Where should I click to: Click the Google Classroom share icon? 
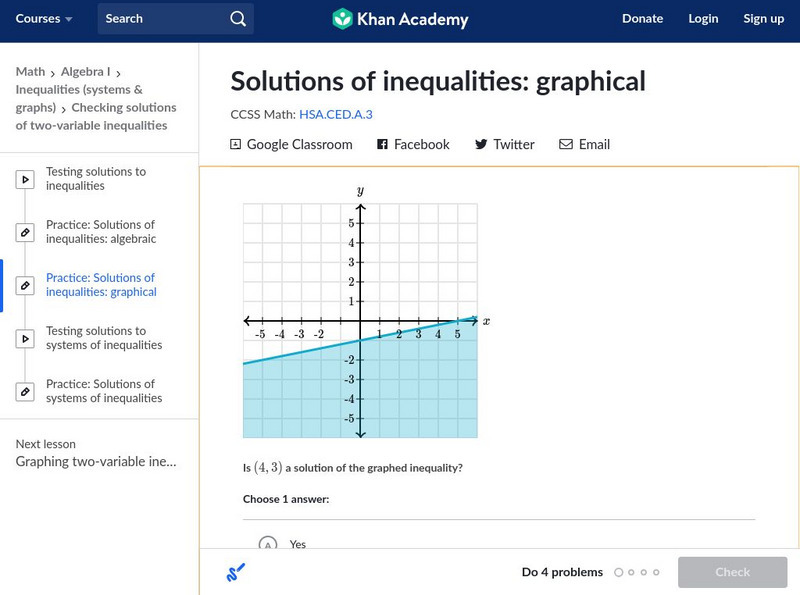pyautogui.click(x=236, y=144)
